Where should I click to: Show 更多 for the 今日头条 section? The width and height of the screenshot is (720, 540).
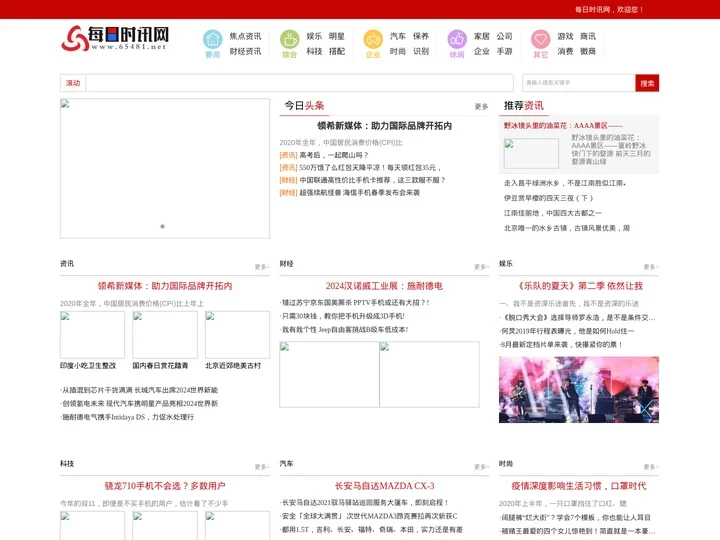point(481,107)
